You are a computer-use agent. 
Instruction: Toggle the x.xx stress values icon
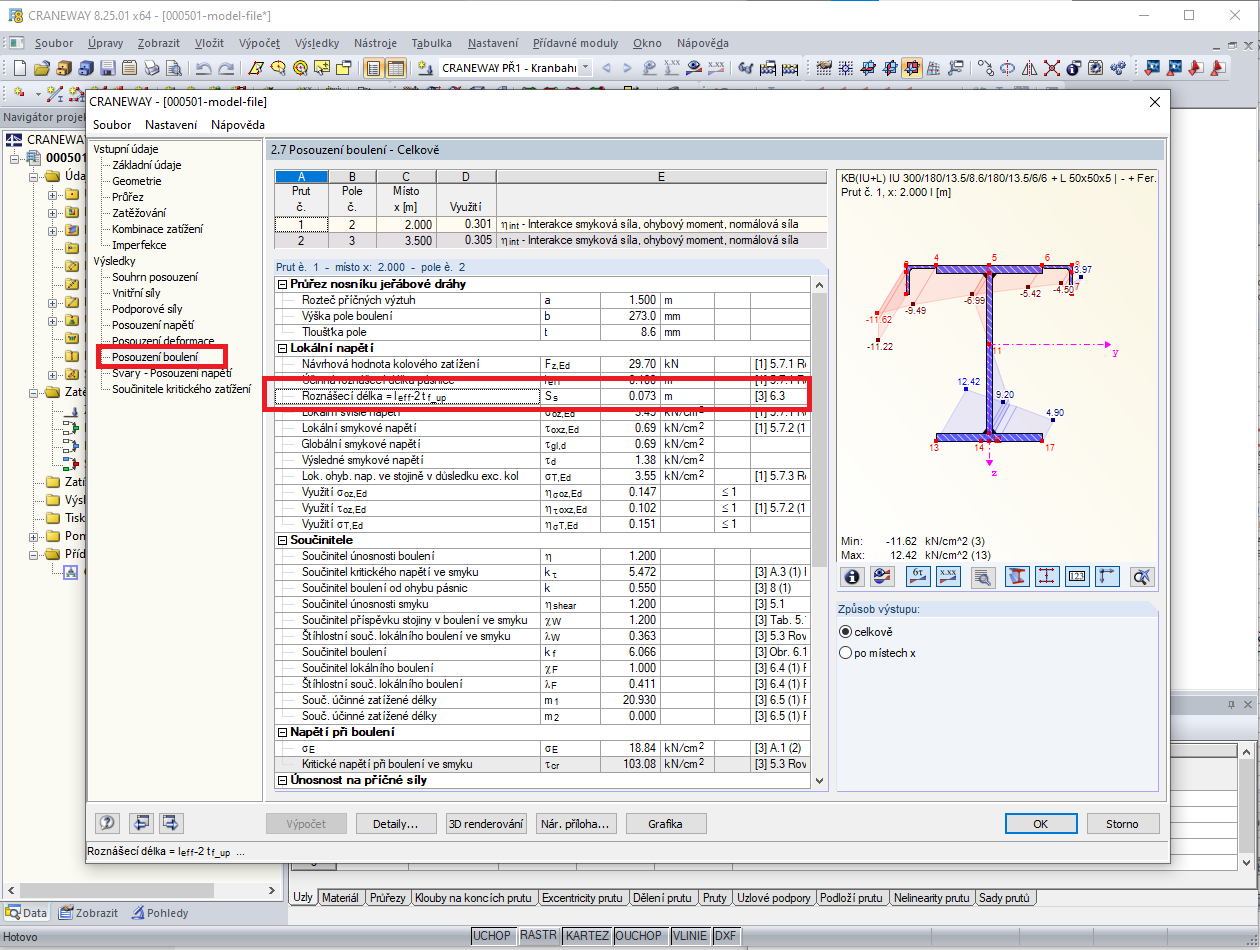(x=949, y=576)
